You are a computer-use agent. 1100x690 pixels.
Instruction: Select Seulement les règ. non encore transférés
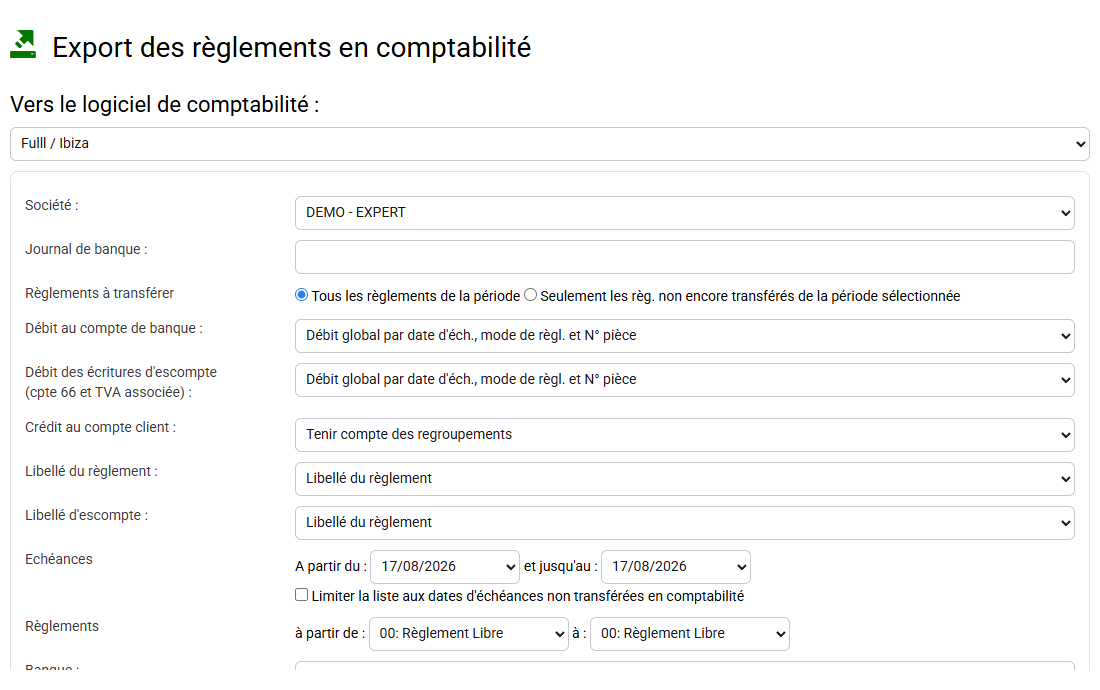[530, 295]
